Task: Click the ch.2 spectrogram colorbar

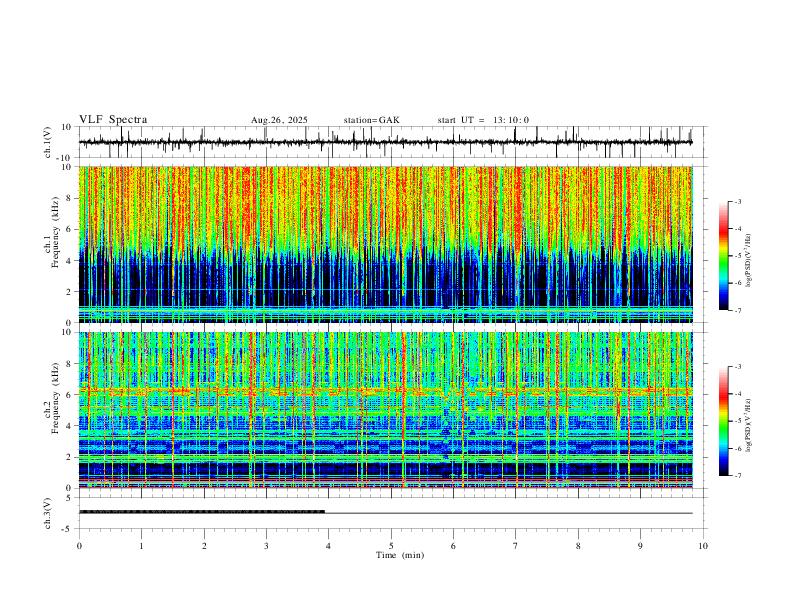Action: coord(723,421)
